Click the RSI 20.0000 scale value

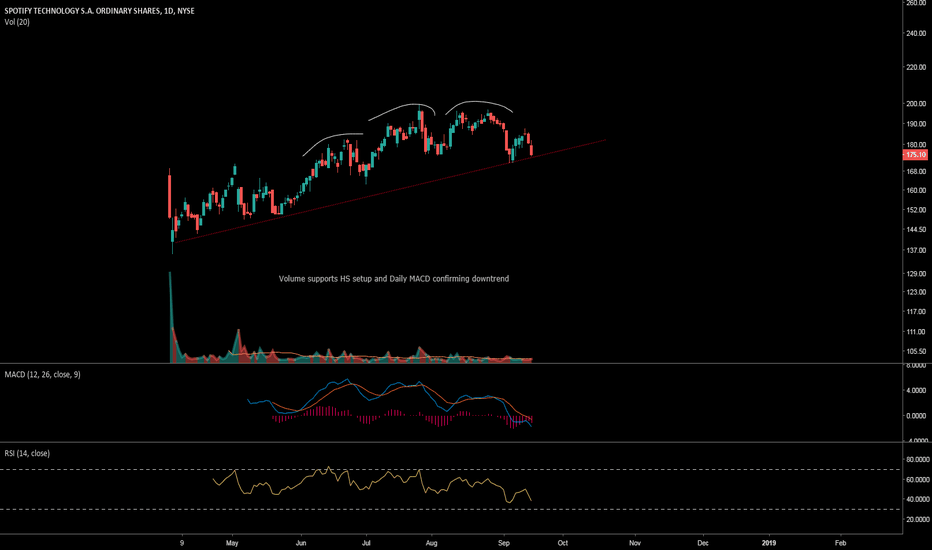point(918,520)
